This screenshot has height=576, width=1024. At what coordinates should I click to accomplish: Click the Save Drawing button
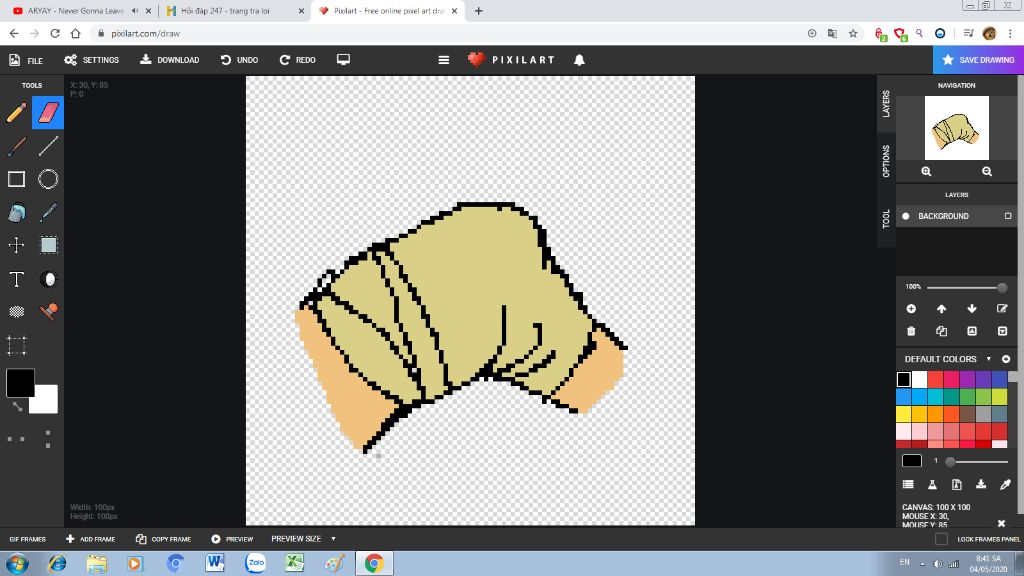pos(978,59)
